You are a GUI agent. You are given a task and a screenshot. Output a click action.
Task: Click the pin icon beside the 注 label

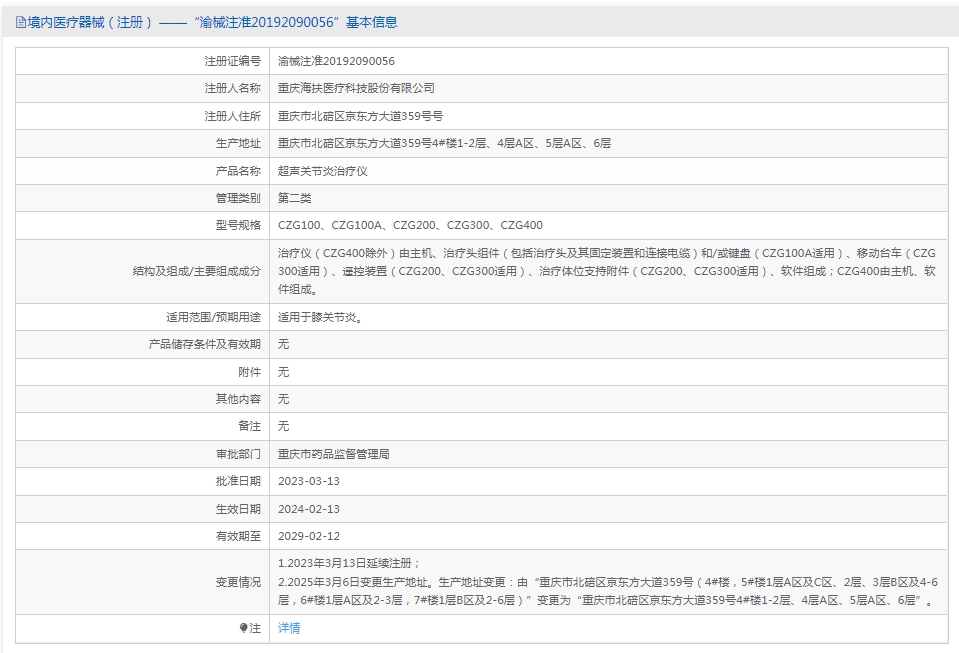[x=243, y=628]
